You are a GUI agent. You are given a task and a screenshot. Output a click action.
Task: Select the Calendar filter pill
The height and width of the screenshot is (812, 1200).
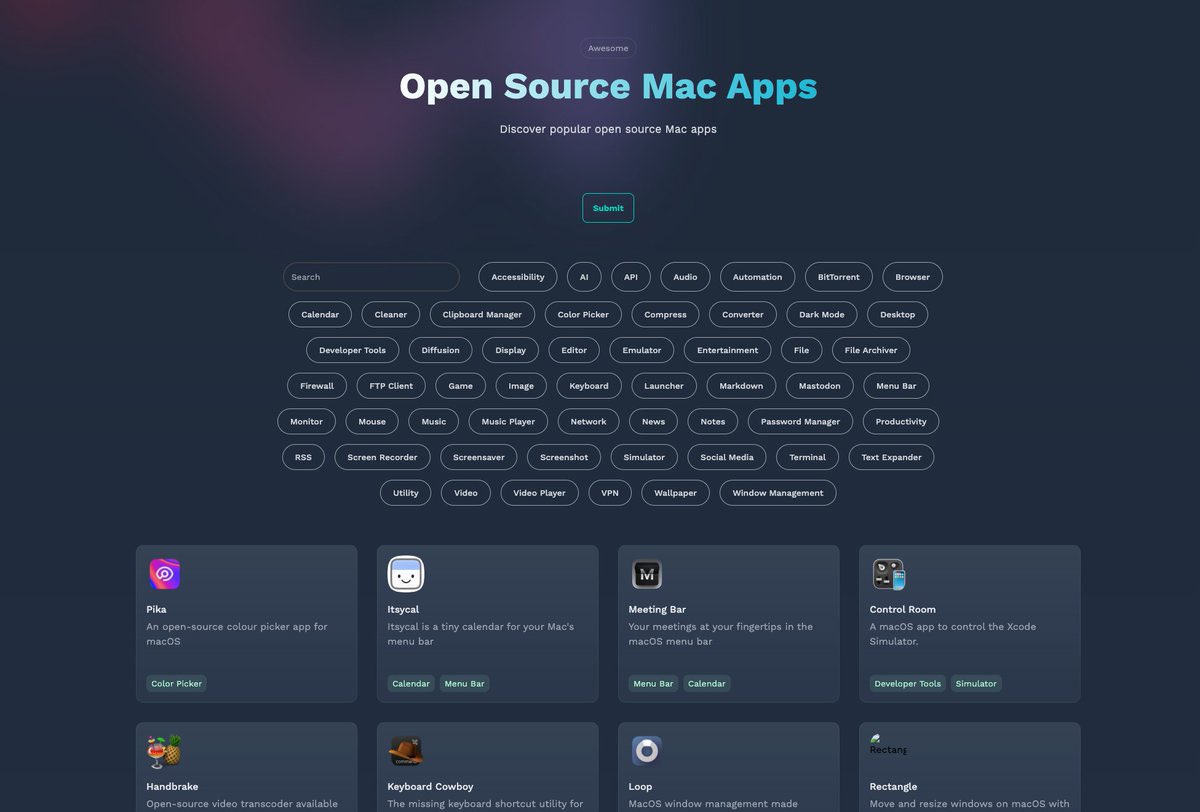pos(320,314)
